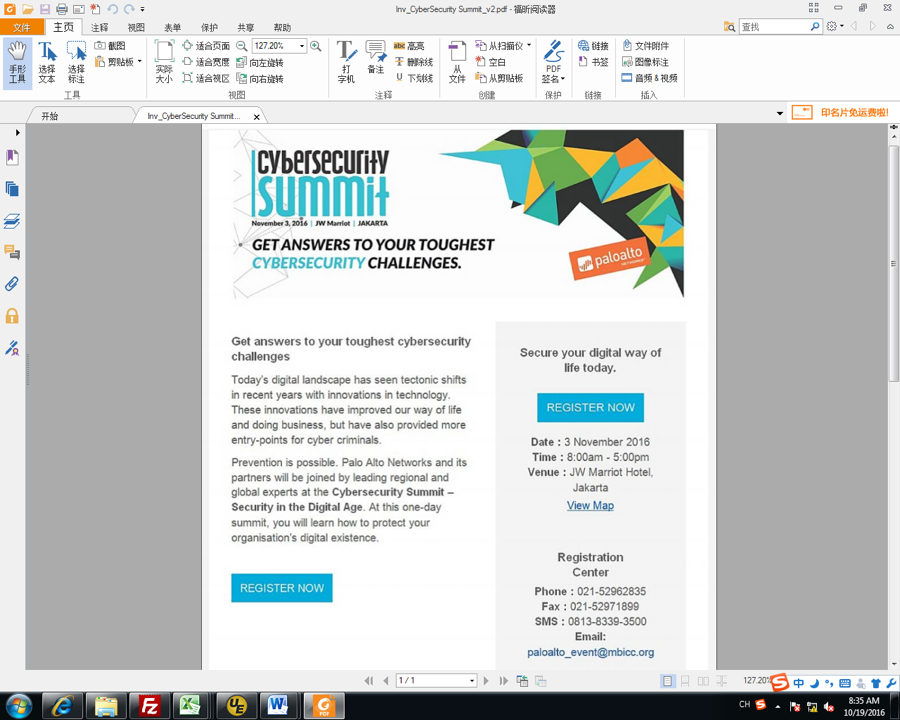Click REGISTER NOW button in gray sidebar box

(590, 408)
